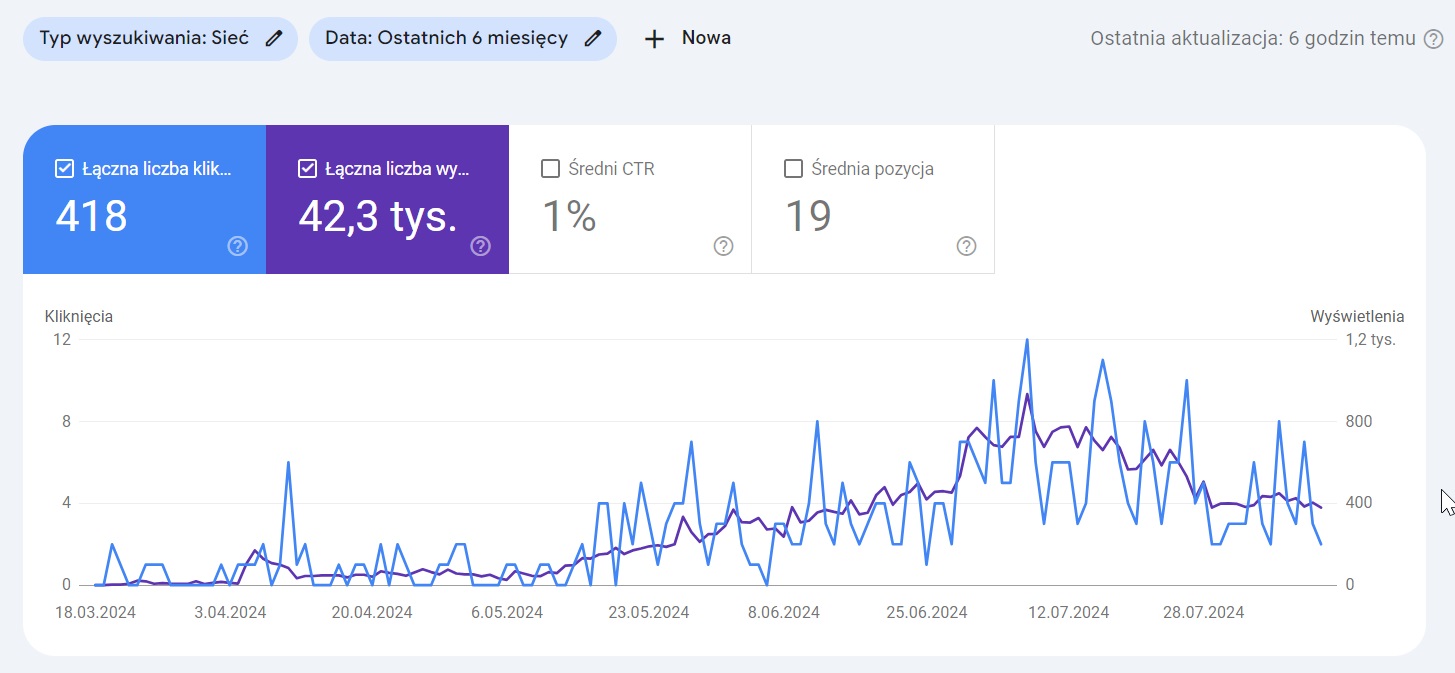Enable the Średnia pozycja checkbox
1455x673 pixels.
[794, 169]
